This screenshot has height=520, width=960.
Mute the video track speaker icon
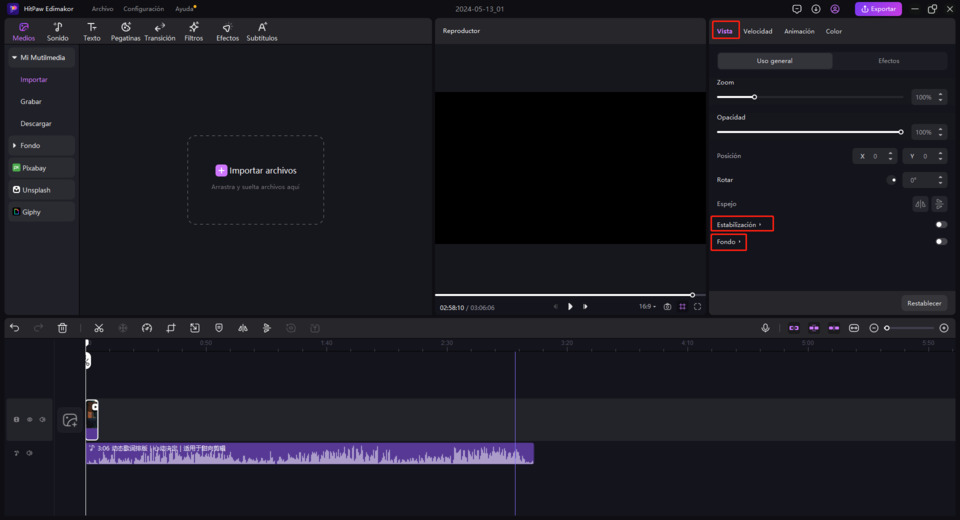[x=42, y=420]
